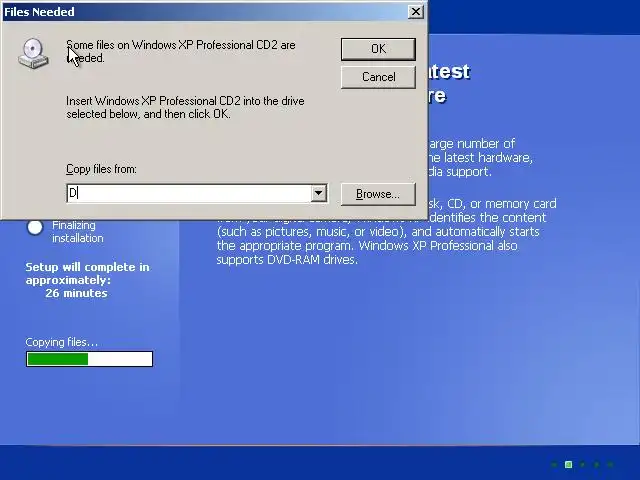Screen dimensions: 640x480
Task: Click the highlighted setup slide indicator square
Action: click(568, 464)
